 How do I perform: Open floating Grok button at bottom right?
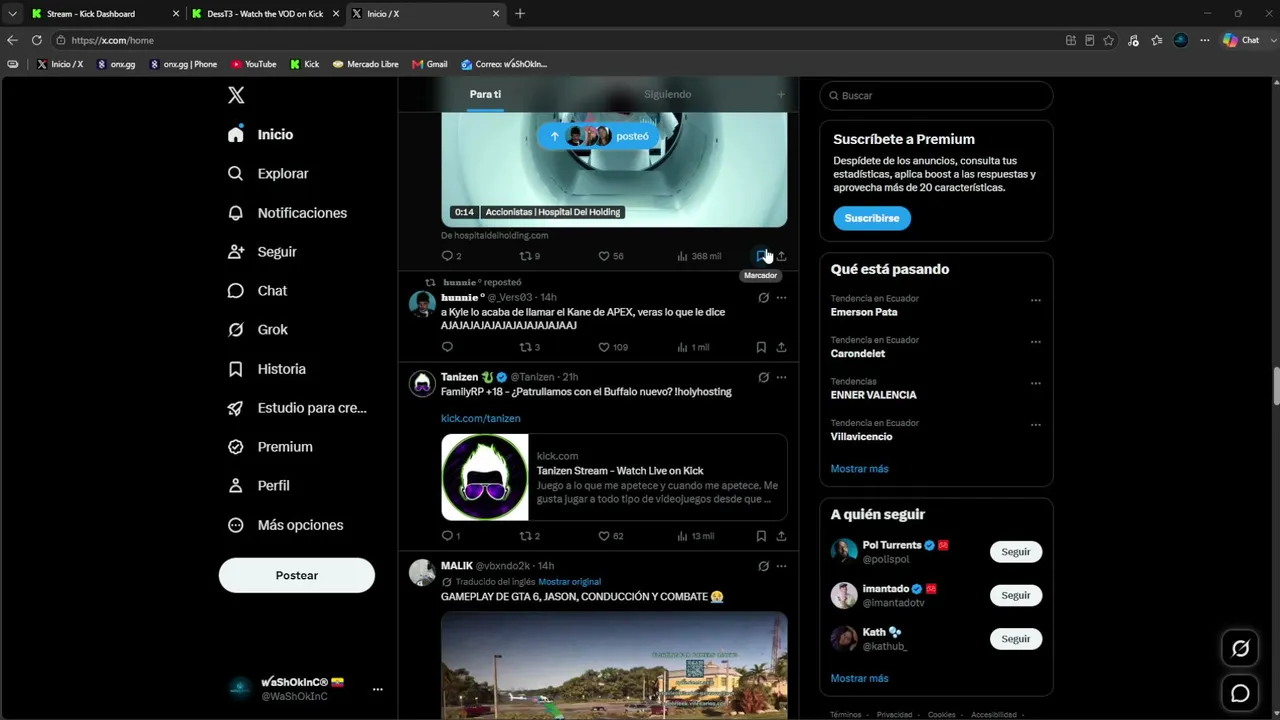[1240, 649]
